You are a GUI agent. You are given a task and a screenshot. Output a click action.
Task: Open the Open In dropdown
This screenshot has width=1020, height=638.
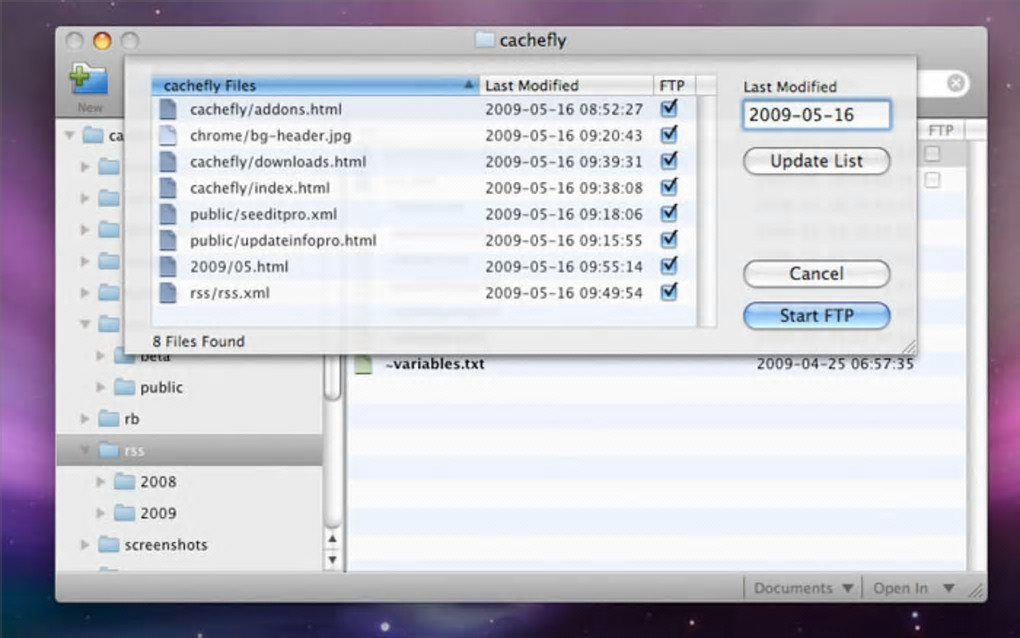tap(913, 589)
